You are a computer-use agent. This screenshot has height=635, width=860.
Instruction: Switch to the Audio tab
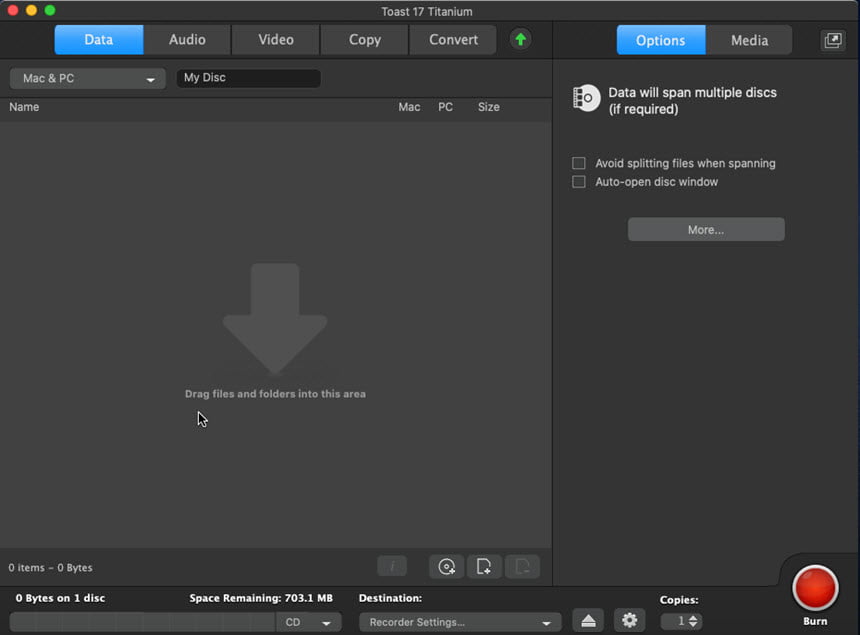click(187, 39)
